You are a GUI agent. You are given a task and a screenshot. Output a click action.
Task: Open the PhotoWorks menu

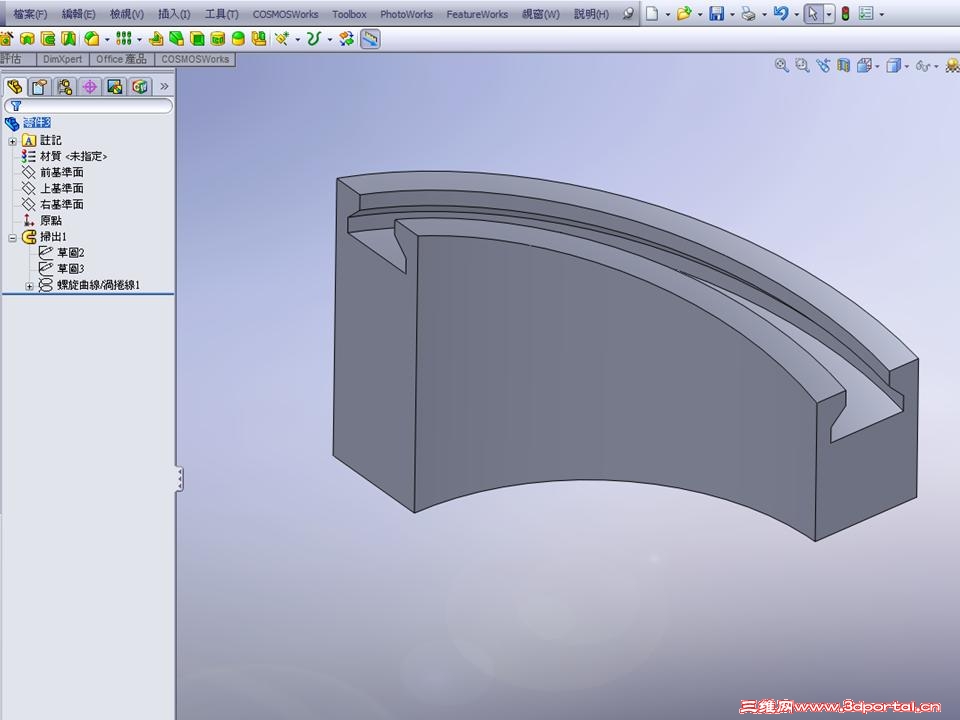click(x=406, y=13)
